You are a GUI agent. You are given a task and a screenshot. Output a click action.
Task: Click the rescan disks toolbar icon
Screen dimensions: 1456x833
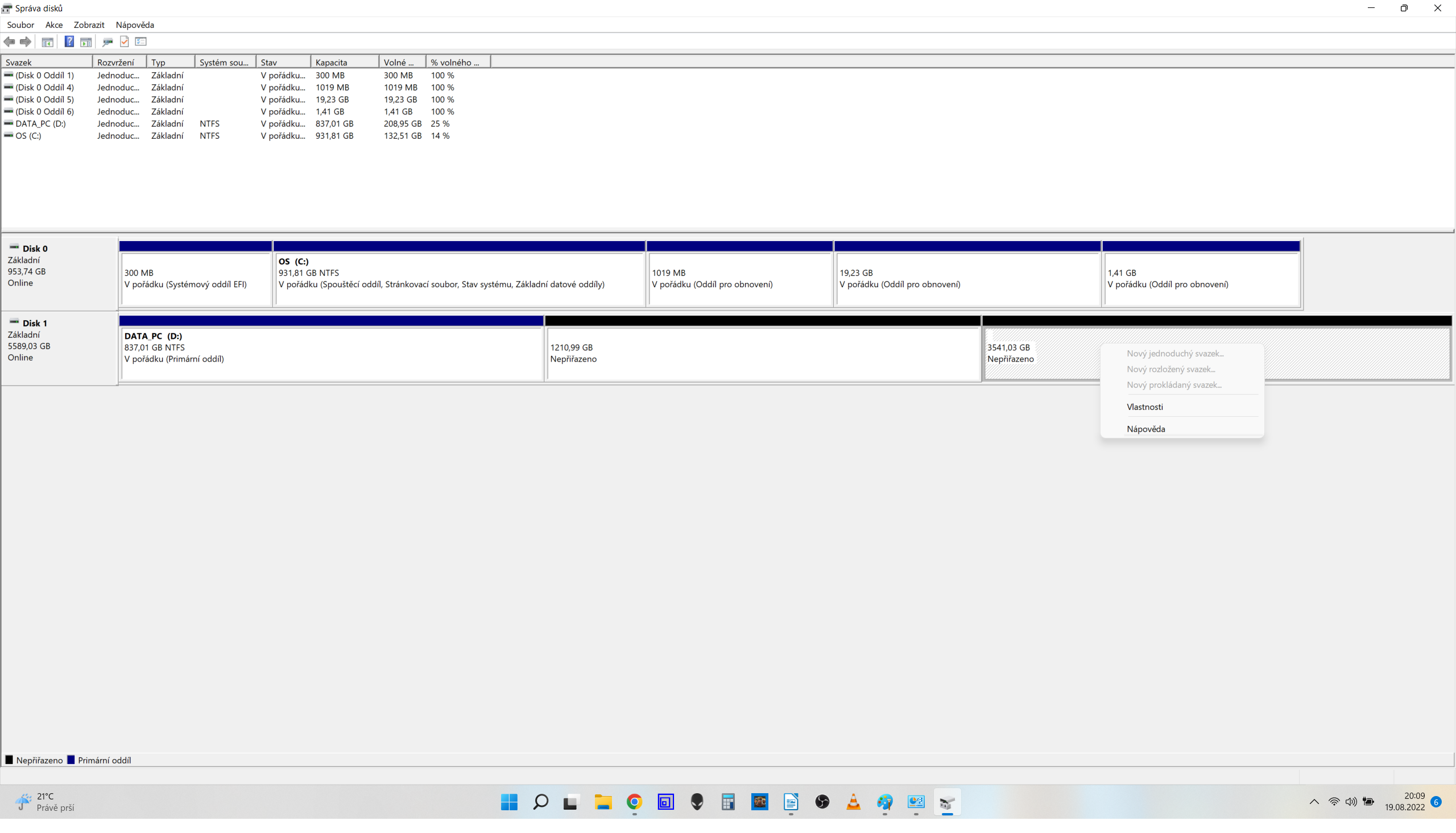point(107,42)
